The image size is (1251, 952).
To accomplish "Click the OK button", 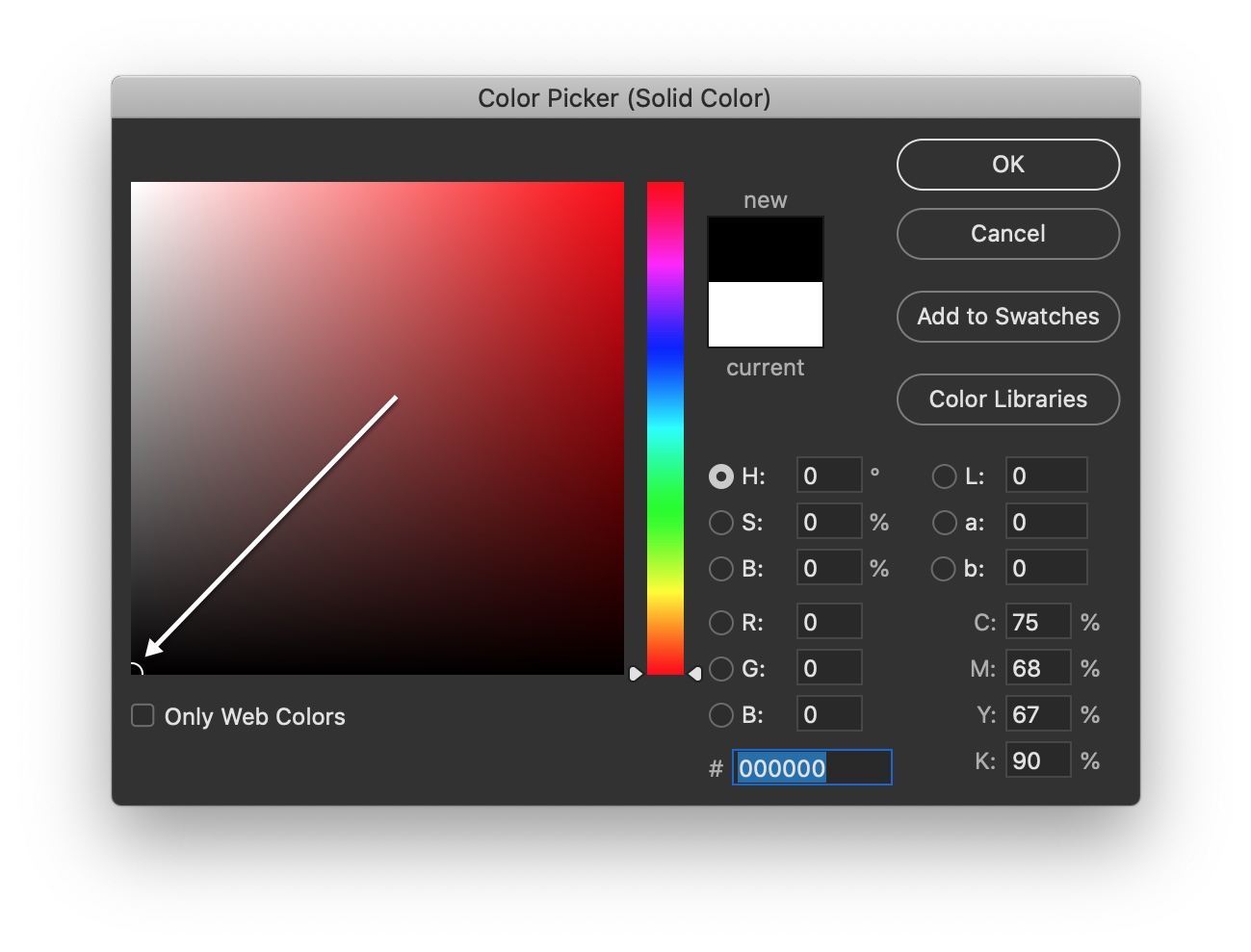I will coord(1007,165).
